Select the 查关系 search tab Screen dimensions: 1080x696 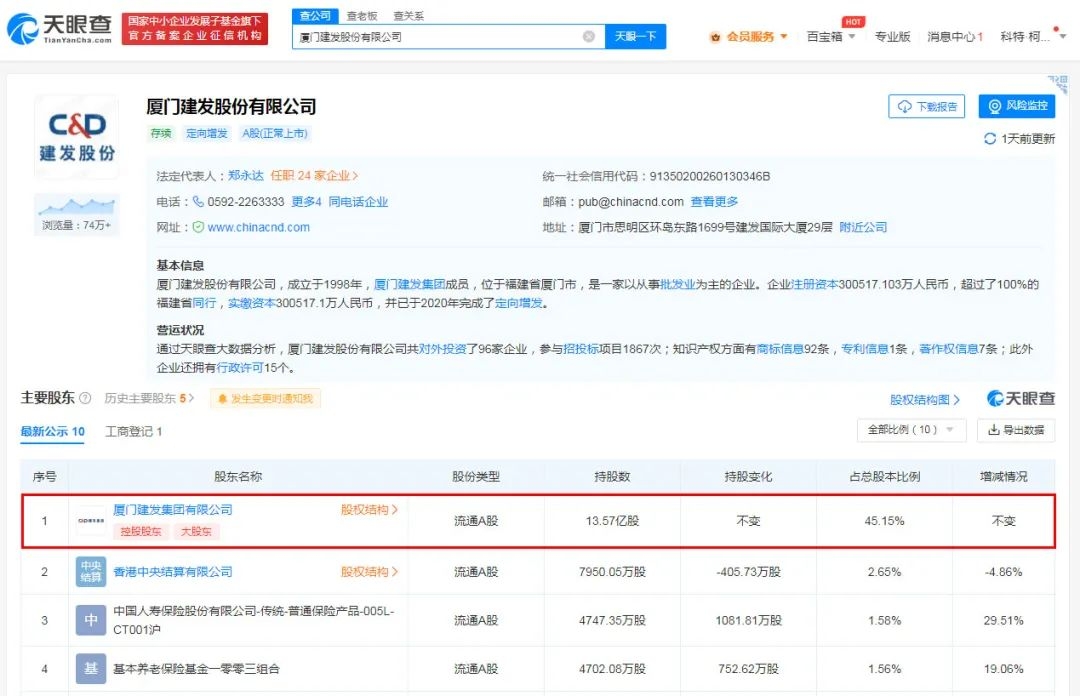tap(408, 16)
